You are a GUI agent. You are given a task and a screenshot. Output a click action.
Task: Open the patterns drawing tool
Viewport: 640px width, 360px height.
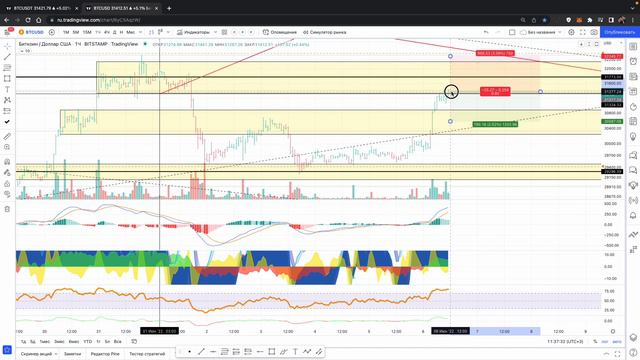7,100
